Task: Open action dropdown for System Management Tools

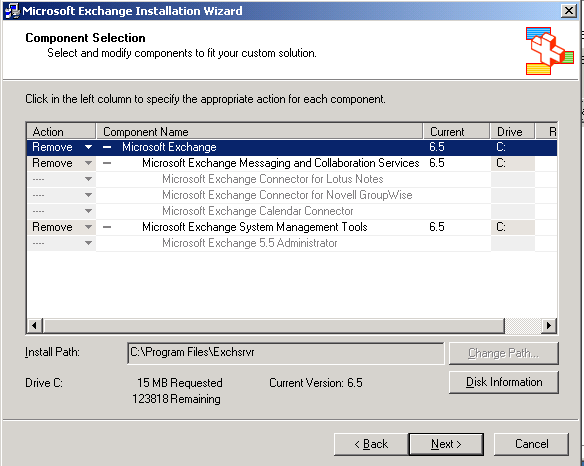Action: click(x=88, y=227)
